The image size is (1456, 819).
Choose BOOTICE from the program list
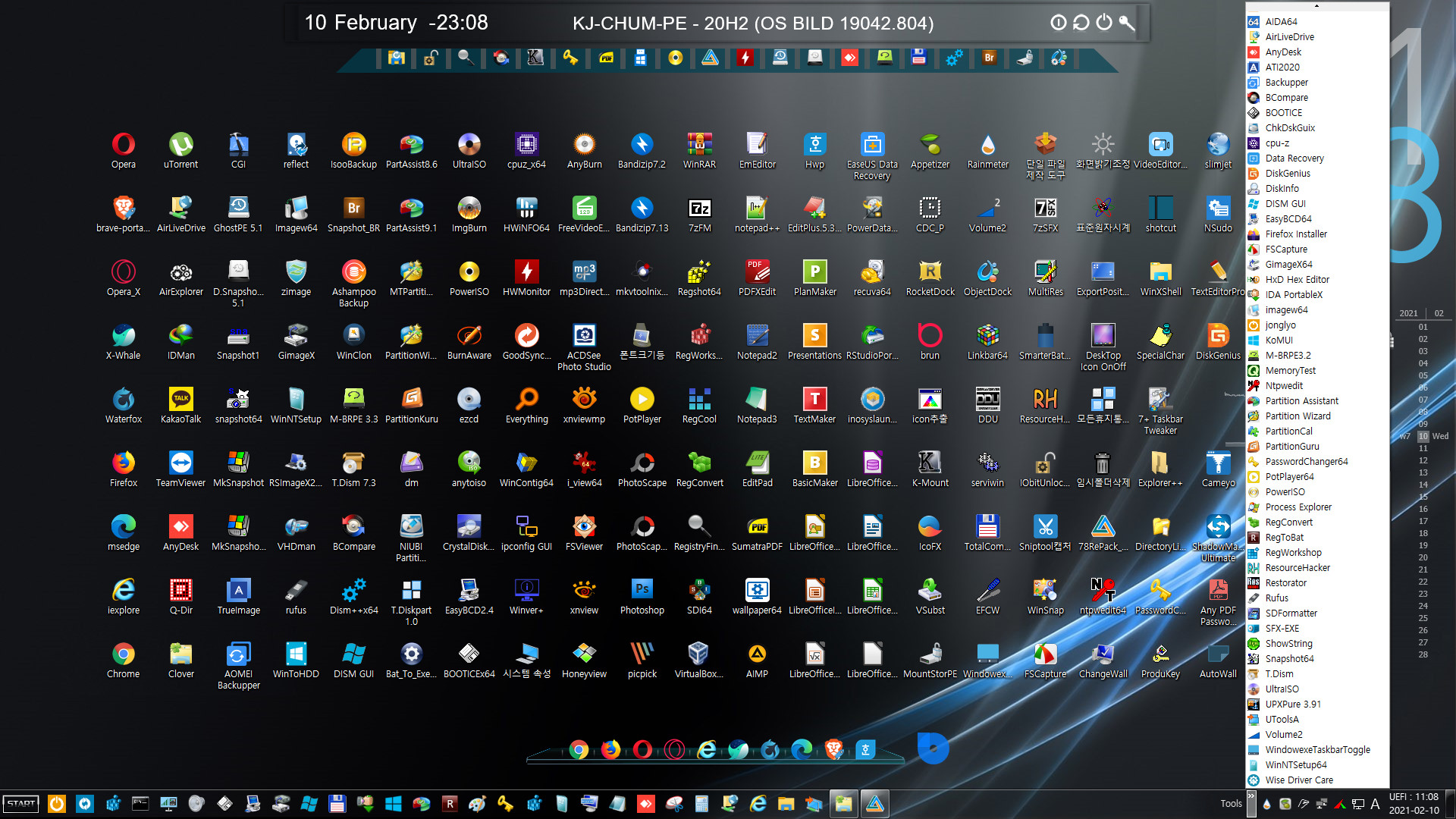click(1317, 112)
